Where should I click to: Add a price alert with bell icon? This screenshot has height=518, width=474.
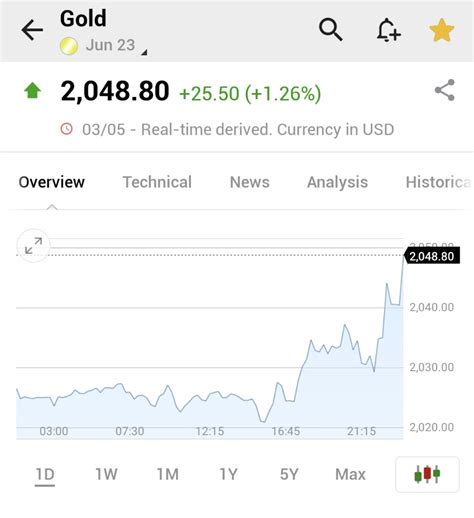pyautogui.click(x=388, y=30)
